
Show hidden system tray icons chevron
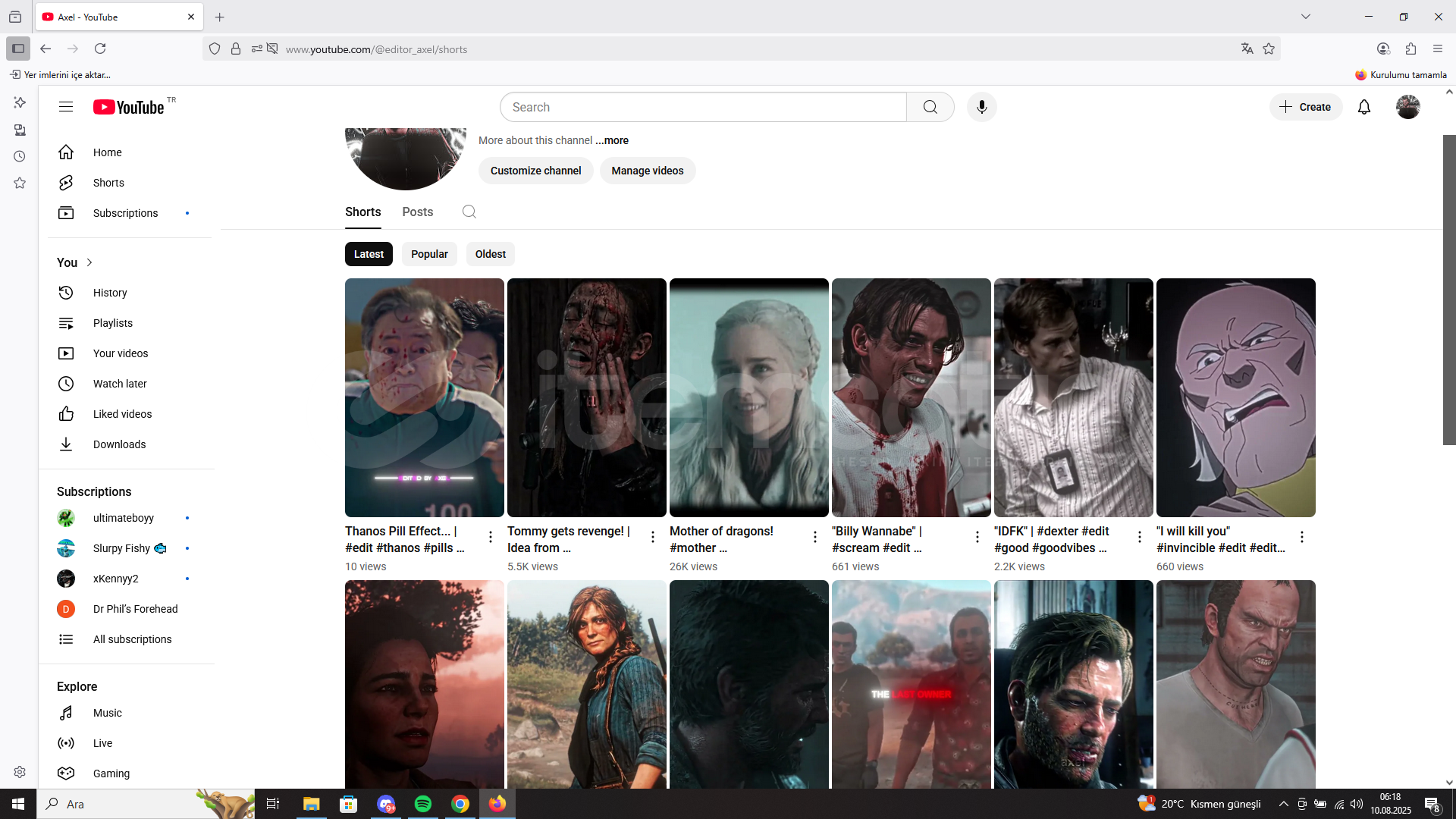point(1283,804)
